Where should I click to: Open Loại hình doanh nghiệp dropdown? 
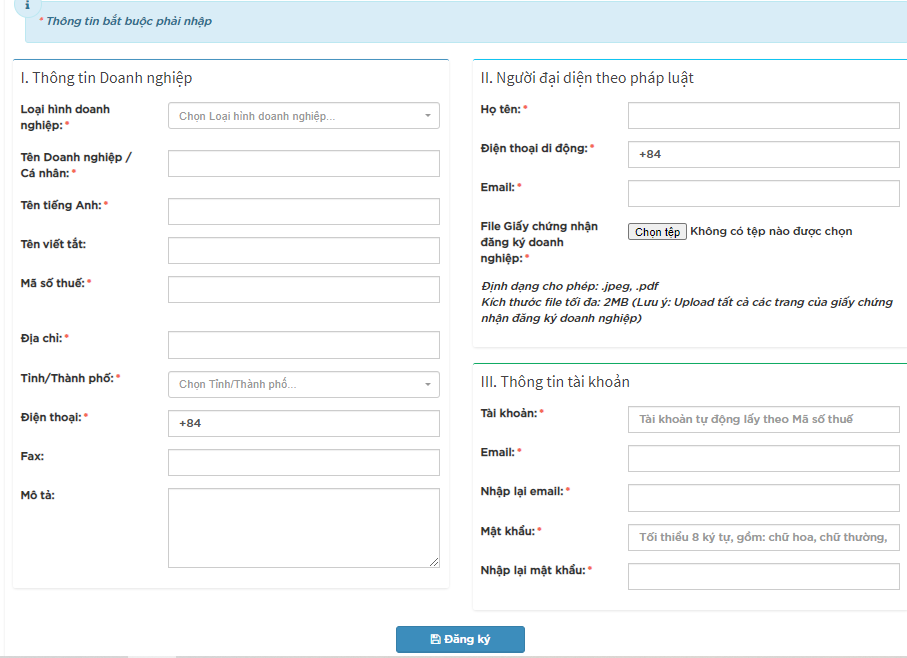(303, 116)
